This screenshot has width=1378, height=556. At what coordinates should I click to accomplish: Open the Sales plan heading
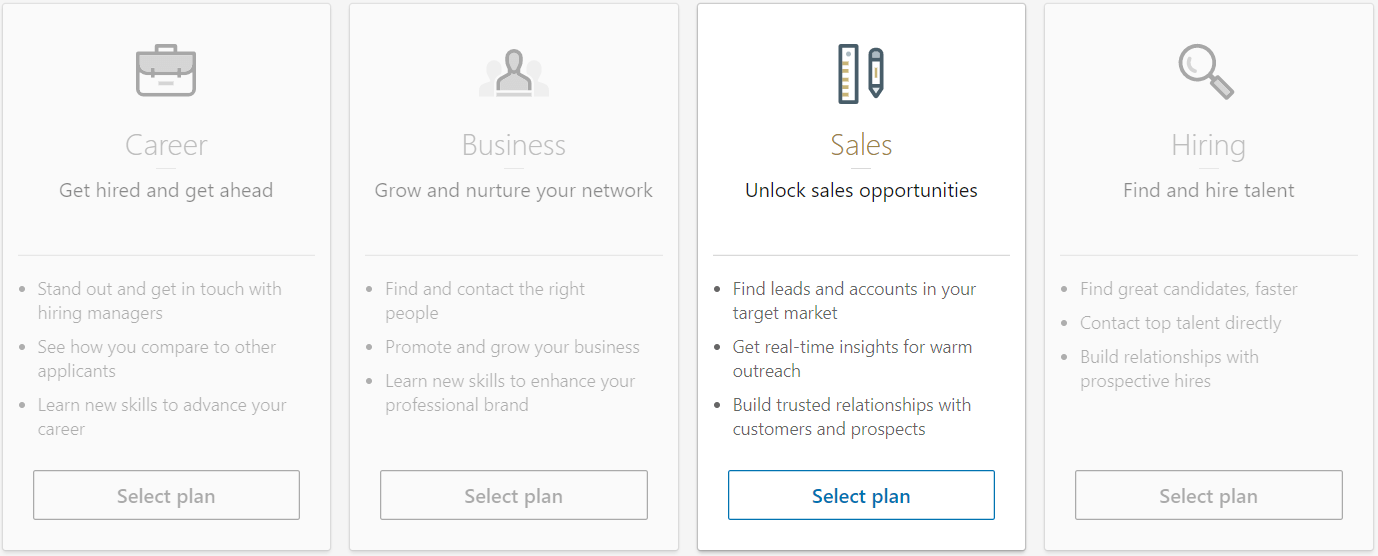coord(861,145)
